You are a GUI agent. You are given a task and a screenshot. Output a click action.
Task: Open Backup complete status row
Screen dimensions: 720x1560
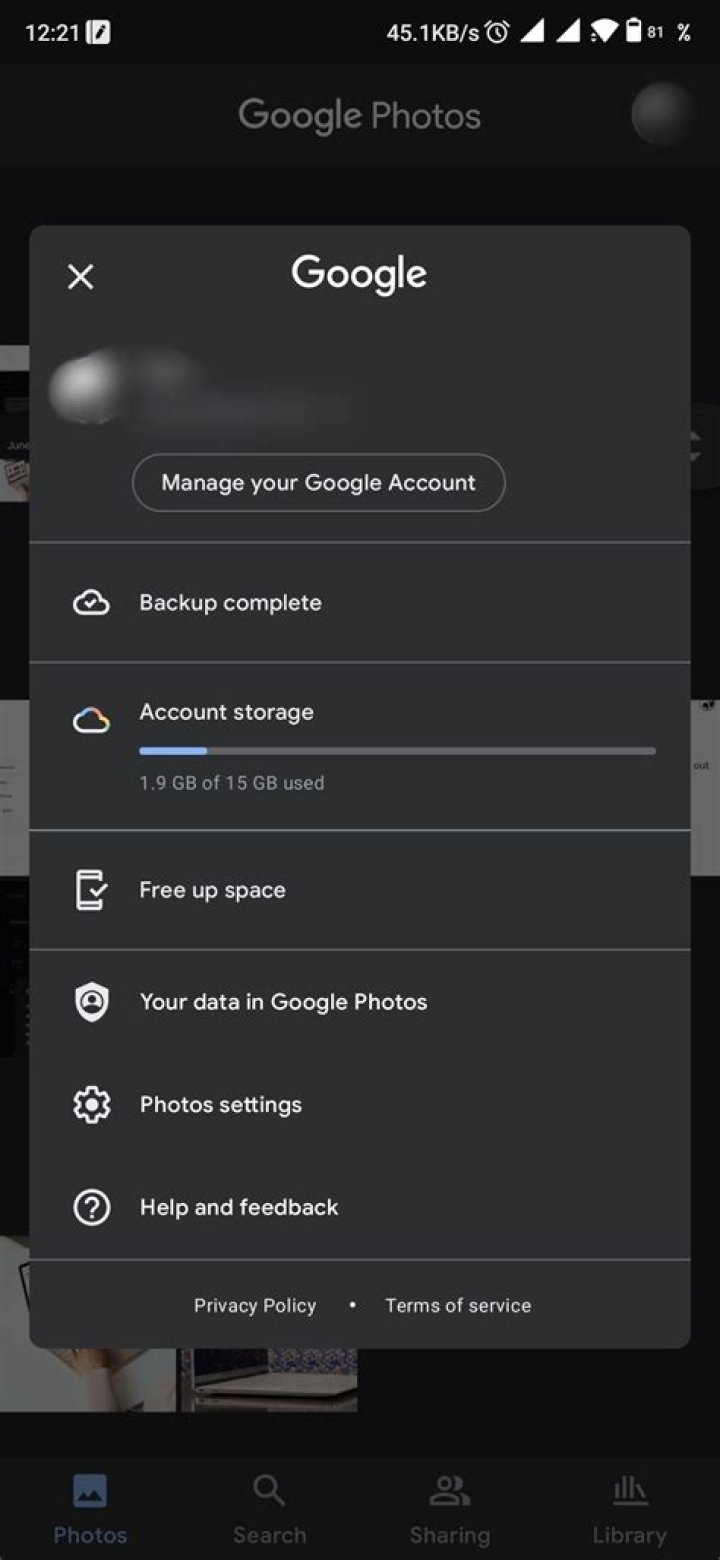click(360, 603)
